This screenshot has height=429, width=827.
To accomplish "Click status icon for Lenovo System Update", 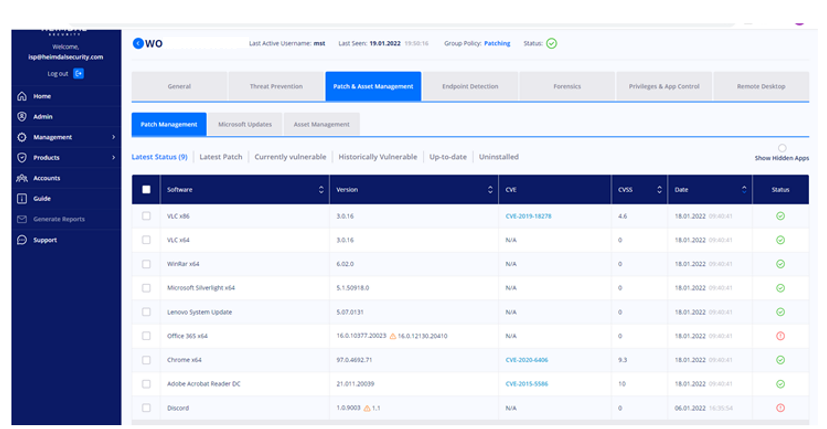I will pos(781,312).
